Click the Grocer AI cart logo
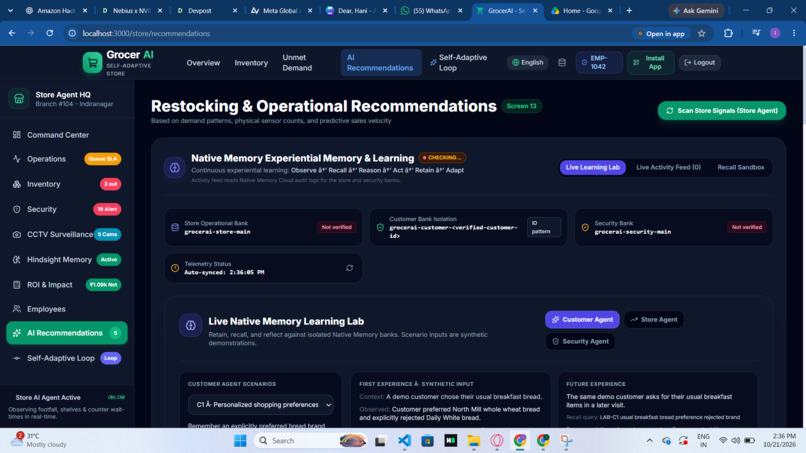This screenshot has width=806, height=453. [x=93, y=63]
